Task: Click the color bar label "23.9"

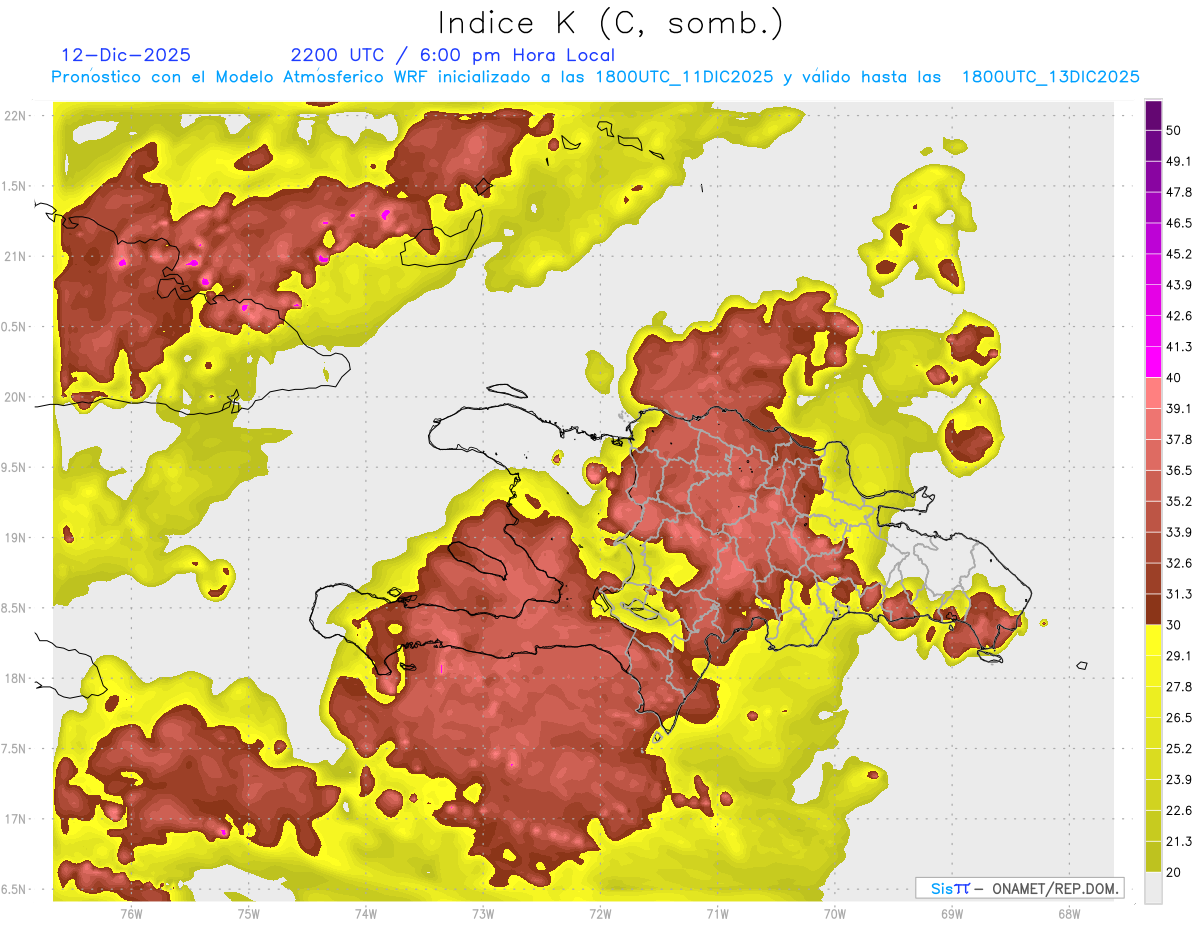Action: pos(1179,779)
